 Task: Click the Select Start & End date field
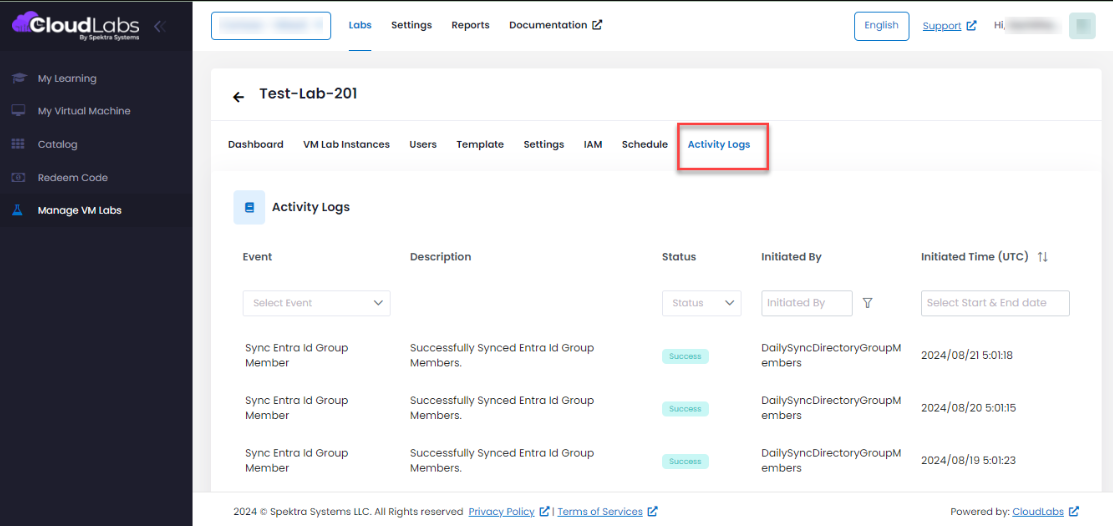point(995,302)
